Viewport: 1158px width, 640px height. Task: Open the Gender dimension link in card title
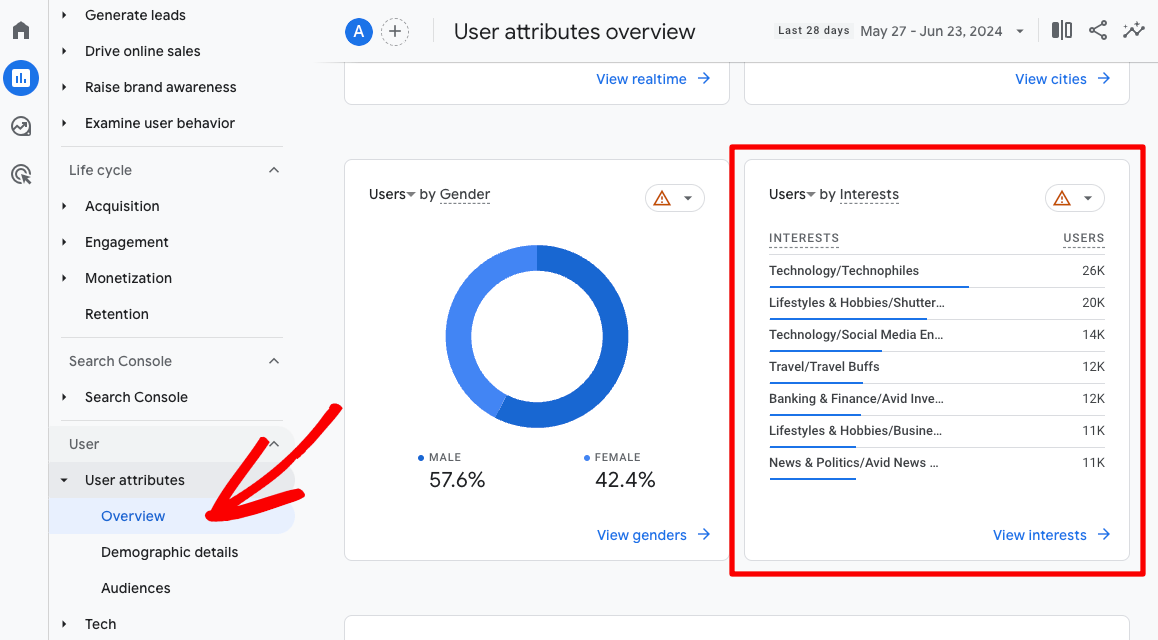click(464, 194)
